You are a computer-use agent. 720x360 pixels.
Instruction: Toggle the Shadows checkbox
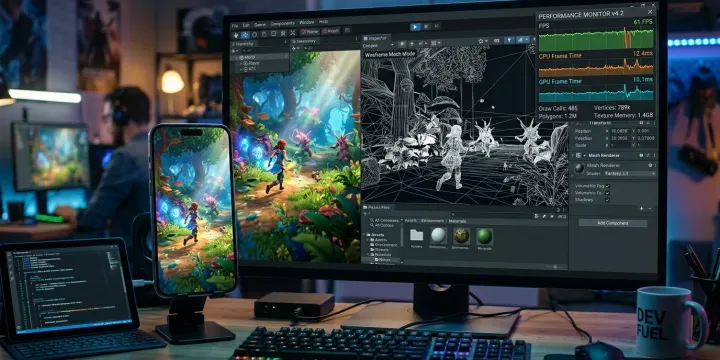608,200
